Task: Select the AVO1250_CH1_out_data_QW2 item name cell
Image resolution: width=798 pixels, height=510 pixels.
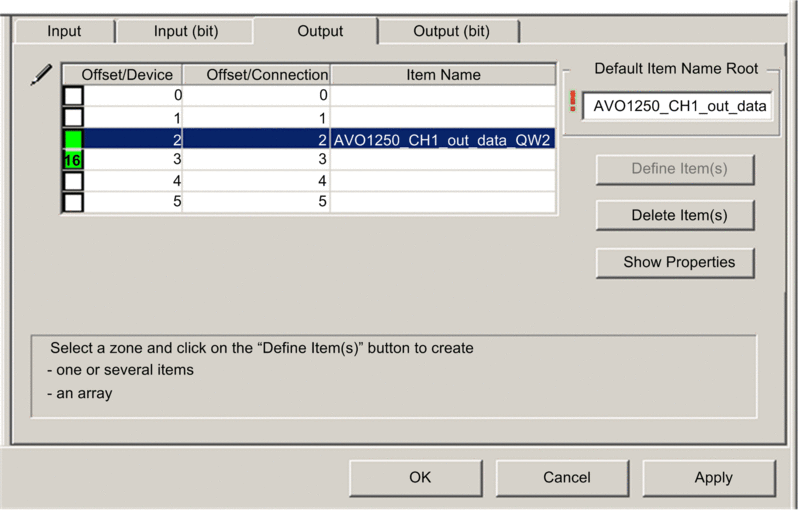Action: pyautogui.click(x=442, y=139)
